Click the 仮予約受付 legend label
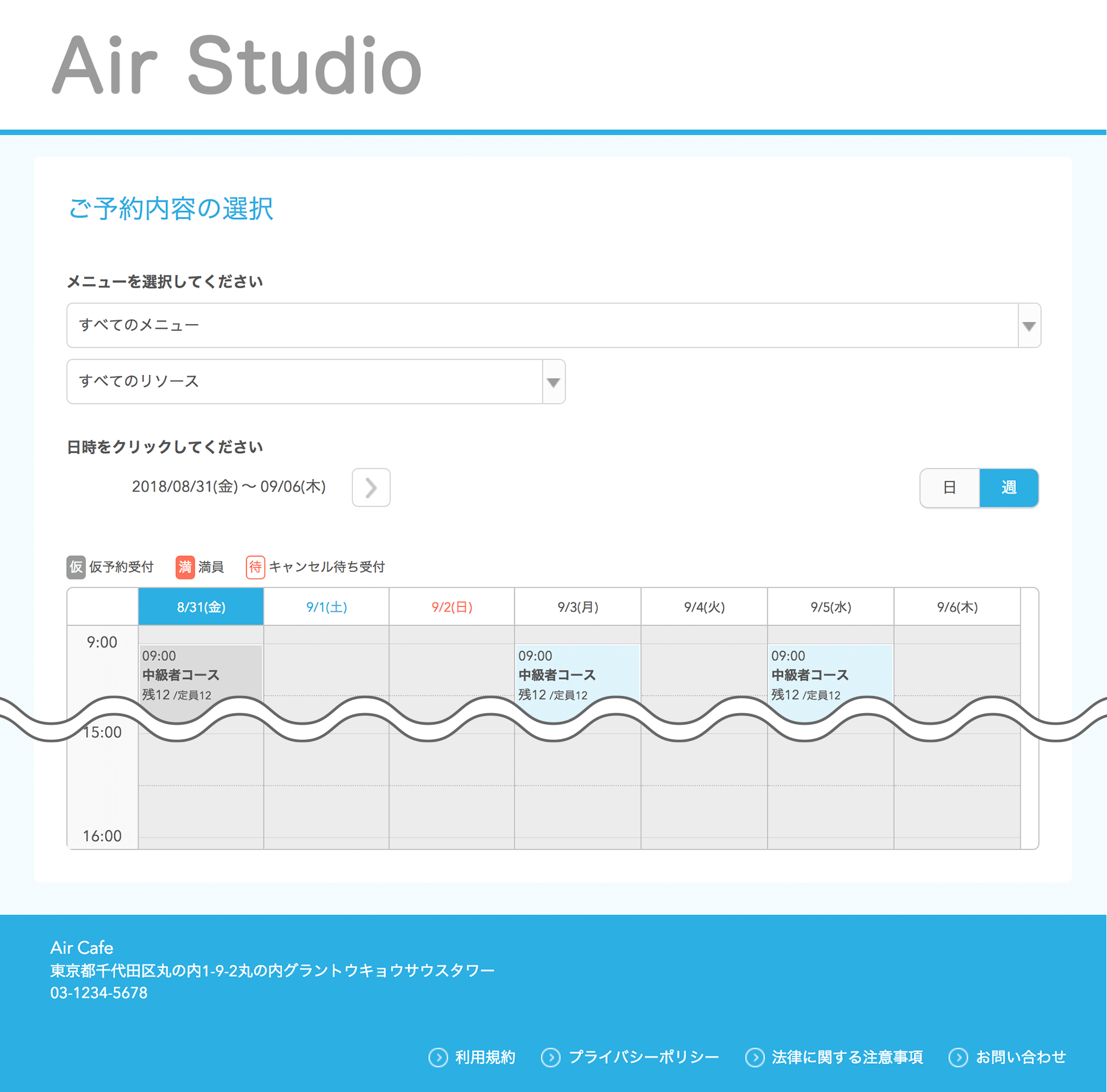The width and height of the screenshot is (1107, 1092). tap(121, 567)
